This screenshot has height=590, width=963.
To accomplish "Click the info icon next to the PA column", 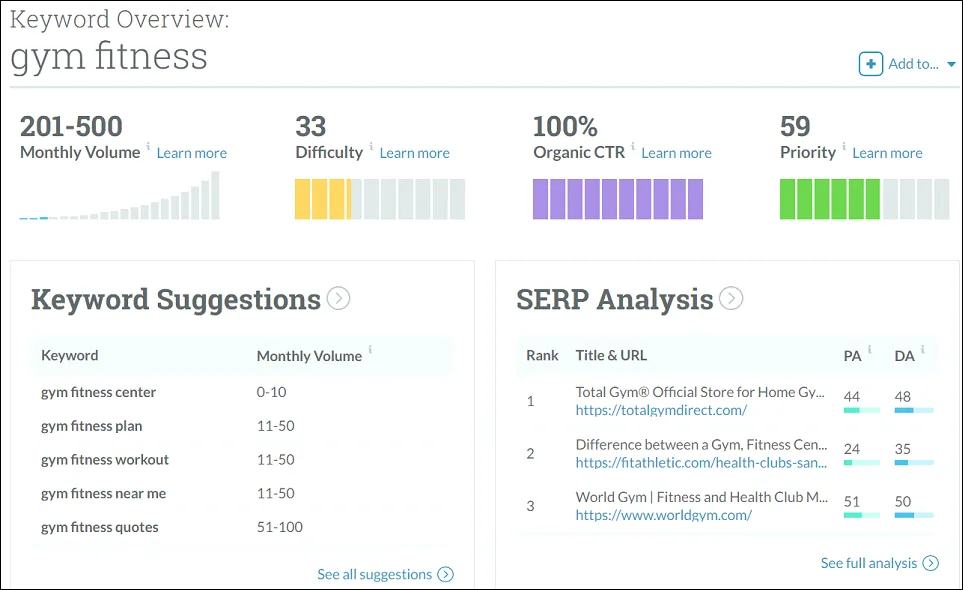I will click(869, 350).
